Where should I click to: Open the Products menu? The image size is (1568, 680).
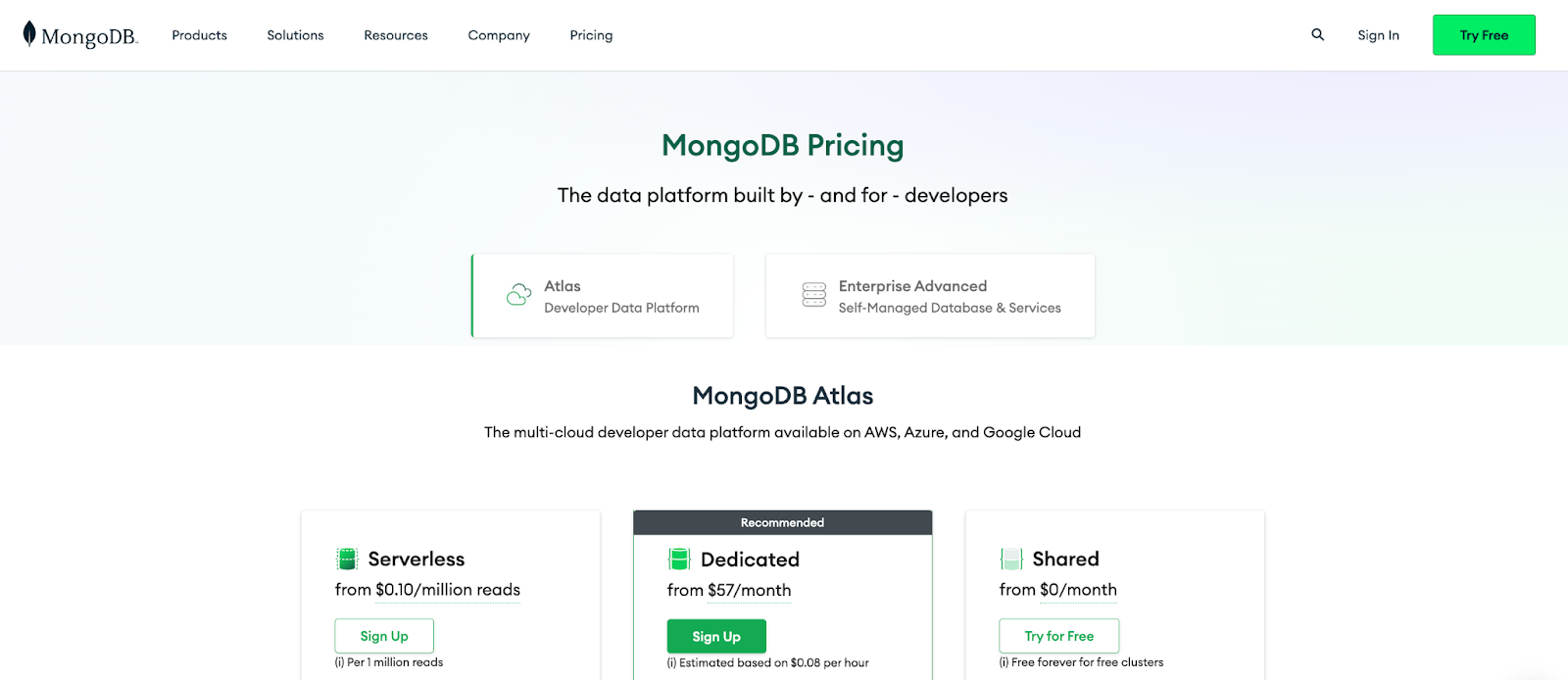coord(199,35)
